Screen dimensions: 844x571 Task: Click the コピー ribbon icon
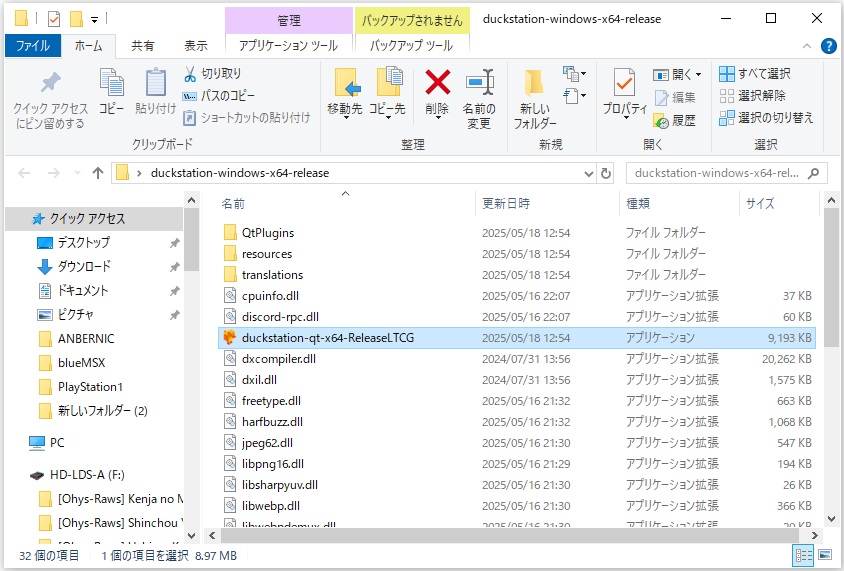coord(111,83)
